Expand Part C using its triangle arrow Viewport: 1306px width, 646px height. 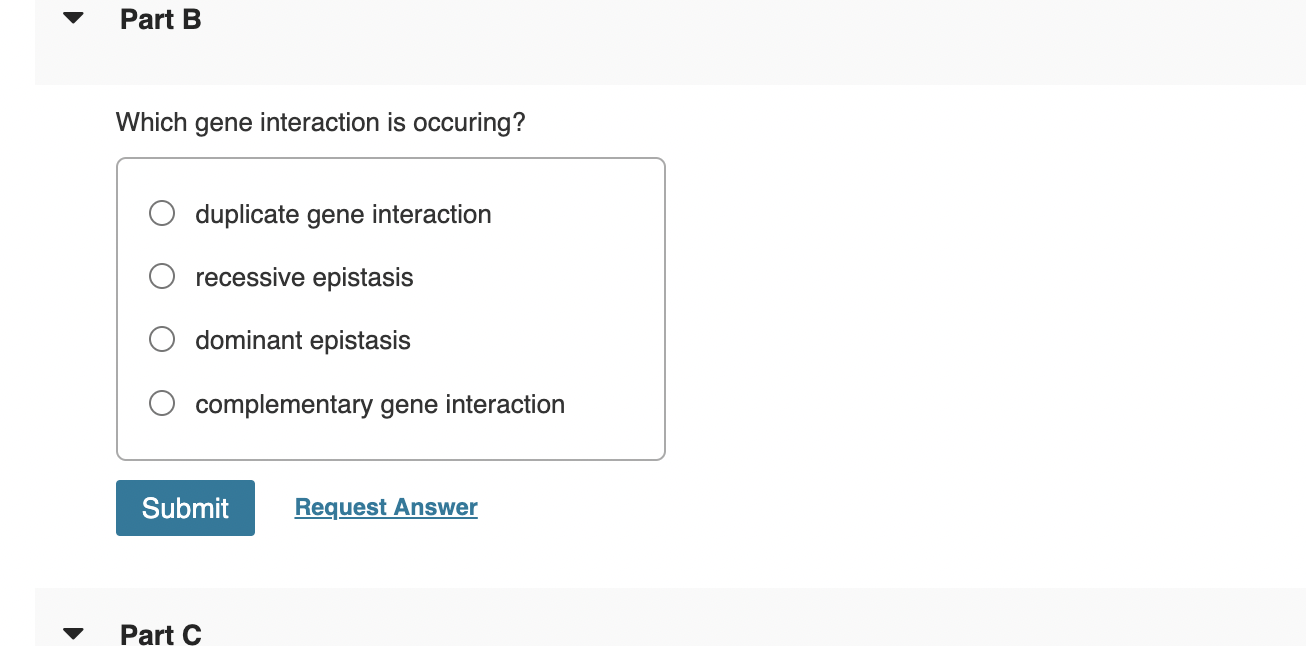click(x=73, y=633)
